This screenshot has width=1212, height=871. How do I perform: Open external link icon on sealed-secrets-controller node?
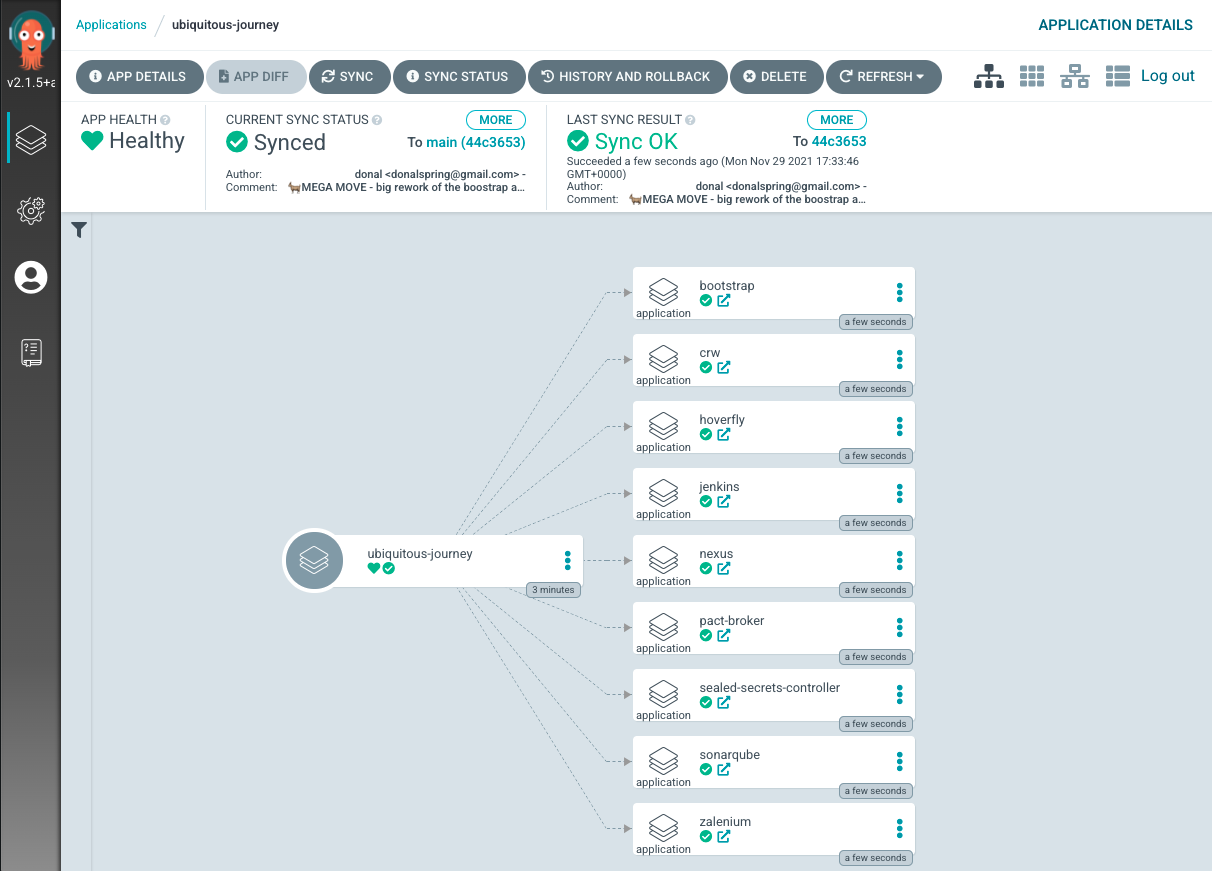(724, 702)
